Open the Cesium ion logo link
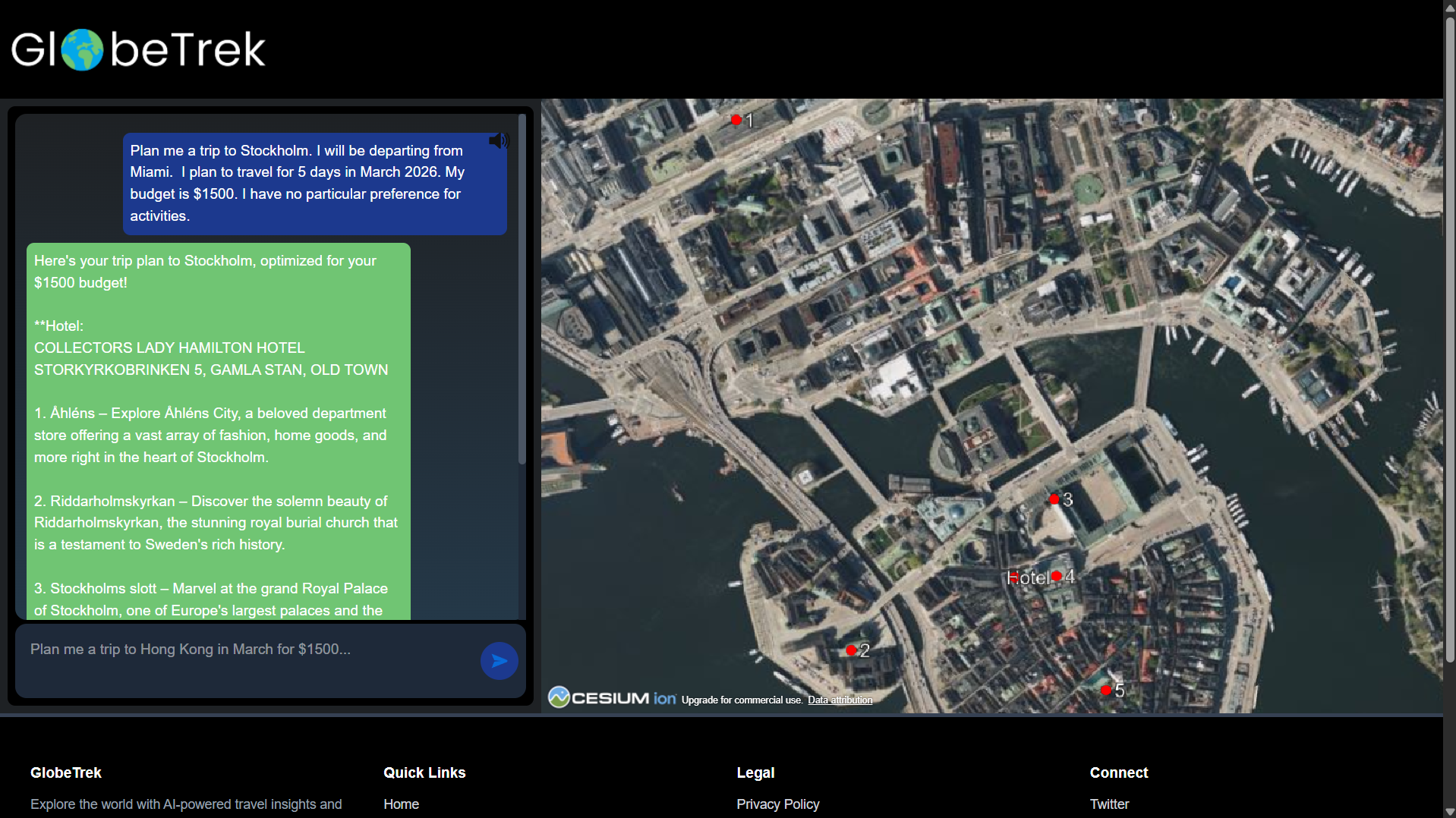Viewport: 1456px width, 818px height. tap(612, 697)
